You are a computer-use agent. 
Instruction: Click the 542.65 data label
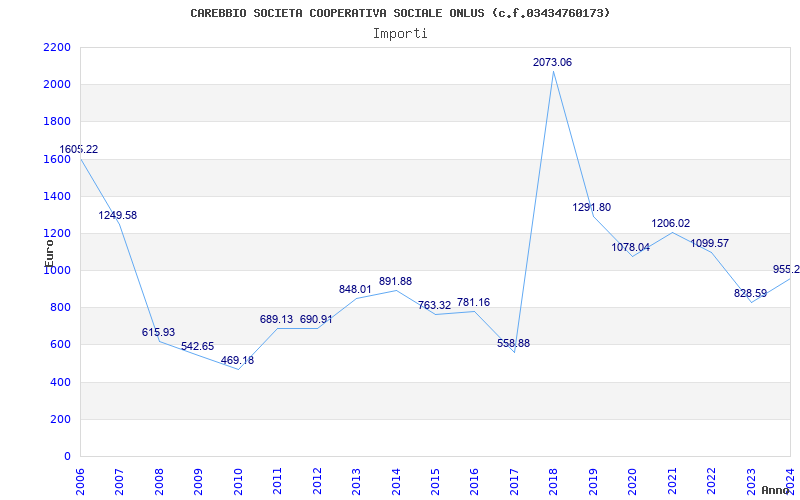point(197,346)
